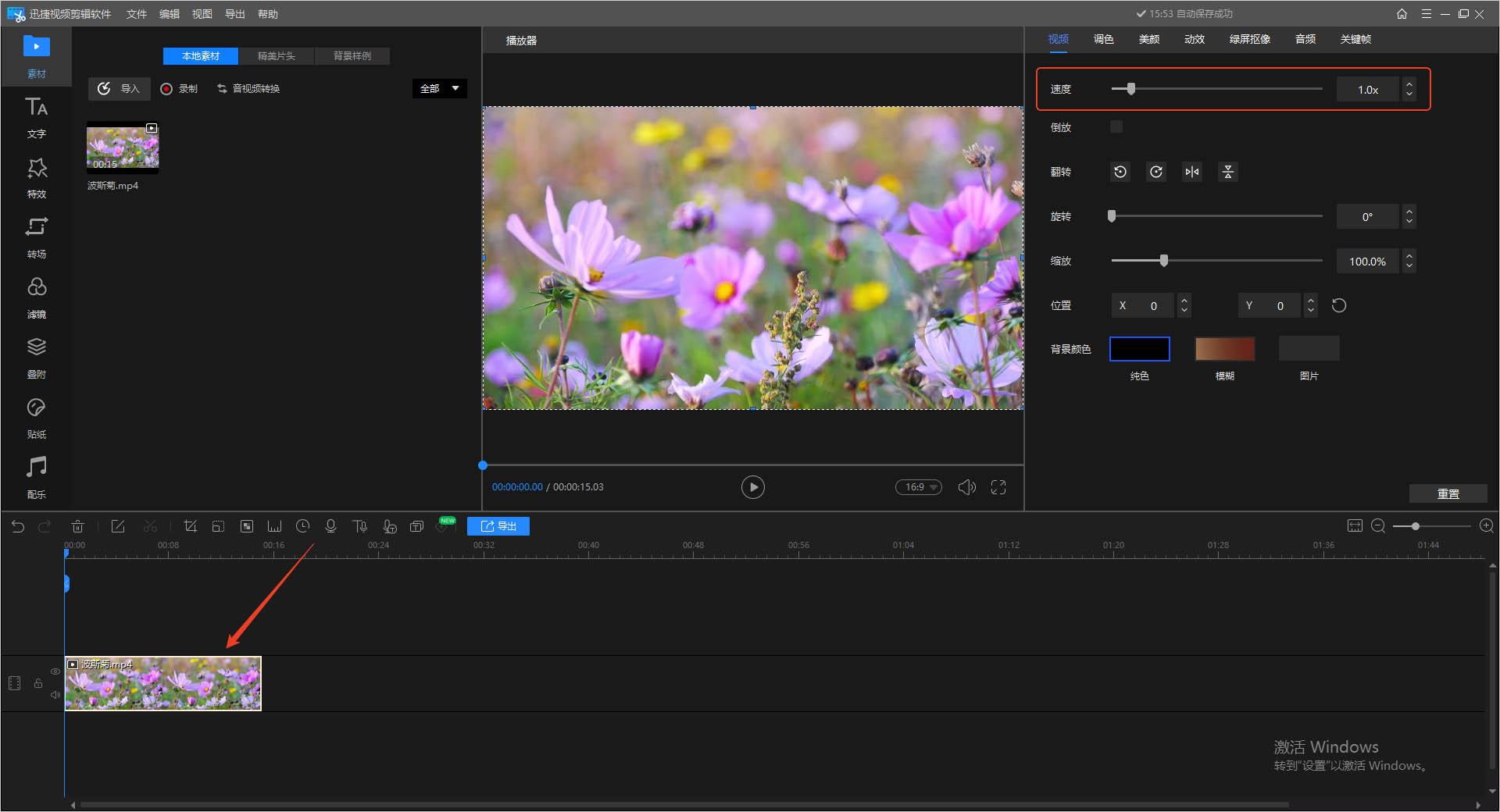
Task: Mute the player volume speaker
Action: click(x=966, y=487)
